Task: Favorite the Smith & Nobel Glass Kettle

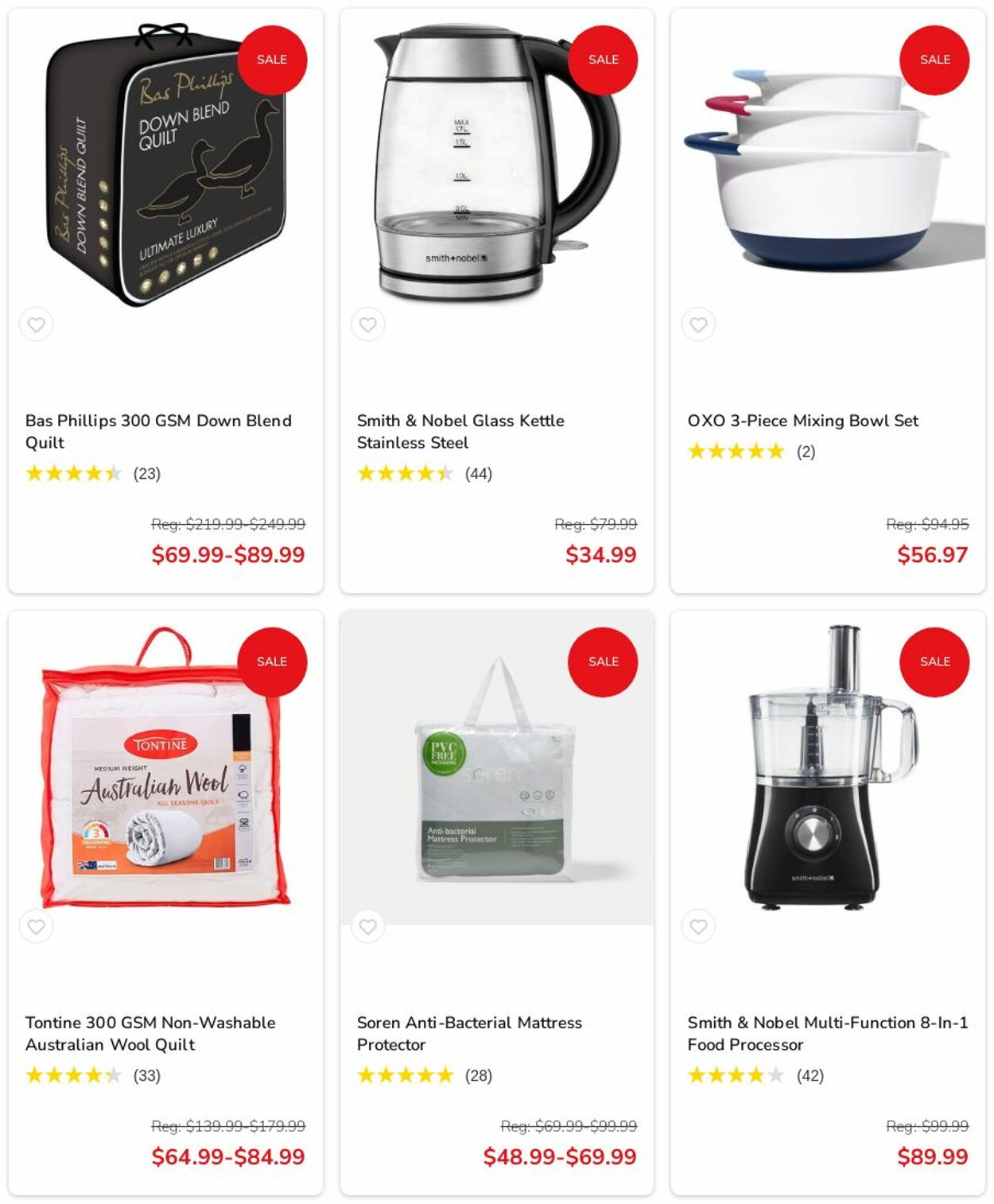Action: point(367,324)
